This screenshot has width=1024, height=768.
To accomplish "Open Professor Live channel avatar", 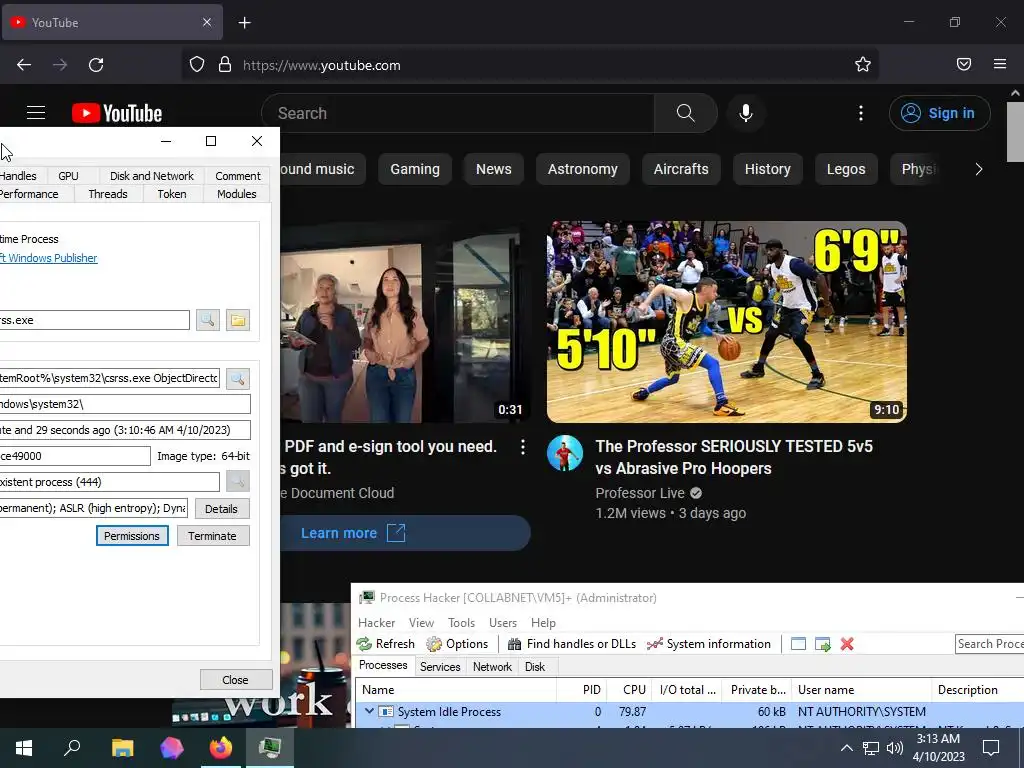I will 564,453.
